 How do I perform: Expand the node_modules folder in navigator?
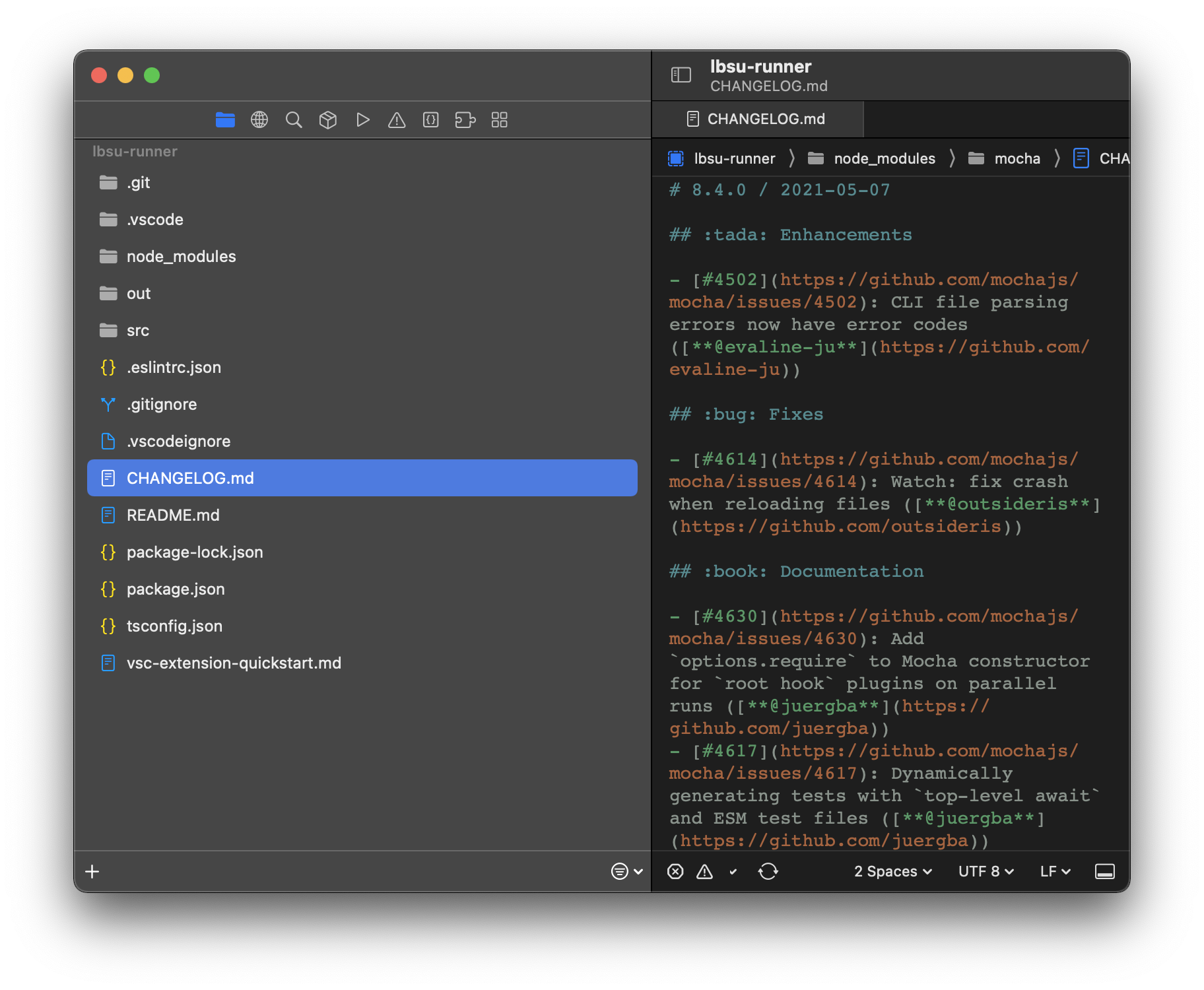tap(362, 256)
